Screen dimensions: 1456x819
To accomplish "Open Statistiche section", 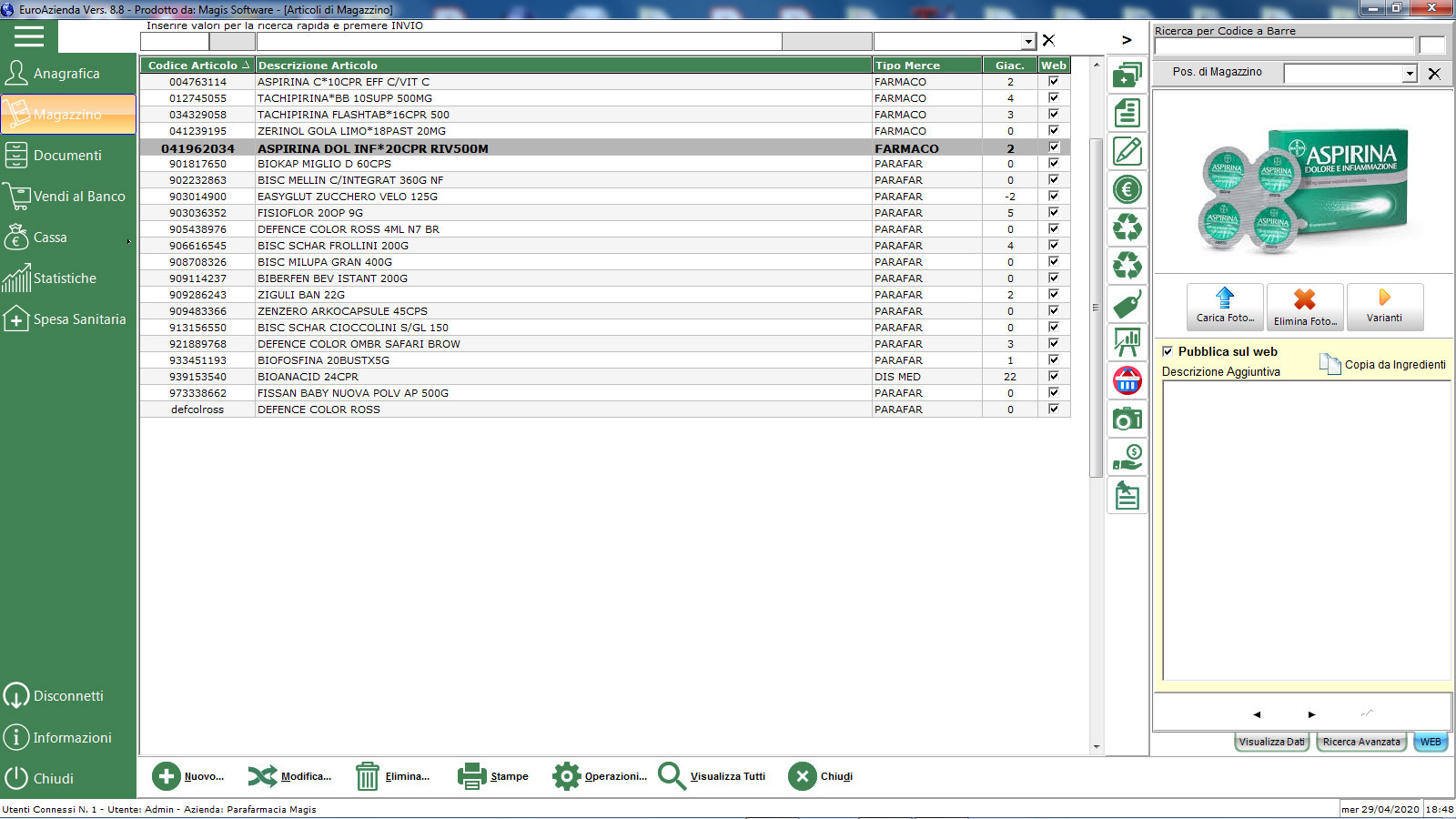I will [x=68, y=278].
